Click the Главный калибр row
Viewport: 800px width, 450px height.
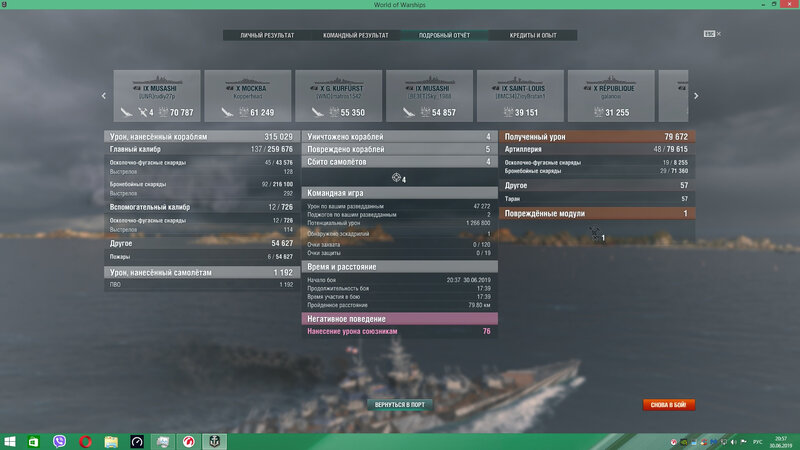point(202,149)
